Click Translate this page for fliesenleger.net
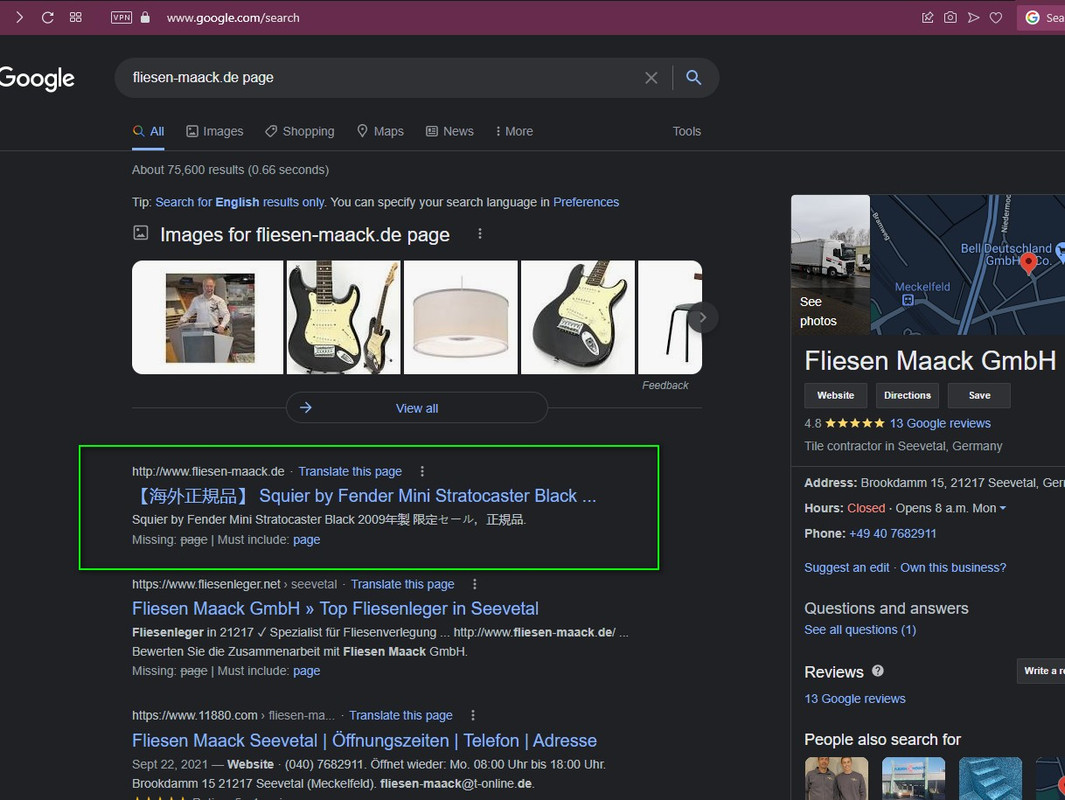The height and width of the screenshot is (800, 1065). (x=403, y=584)
